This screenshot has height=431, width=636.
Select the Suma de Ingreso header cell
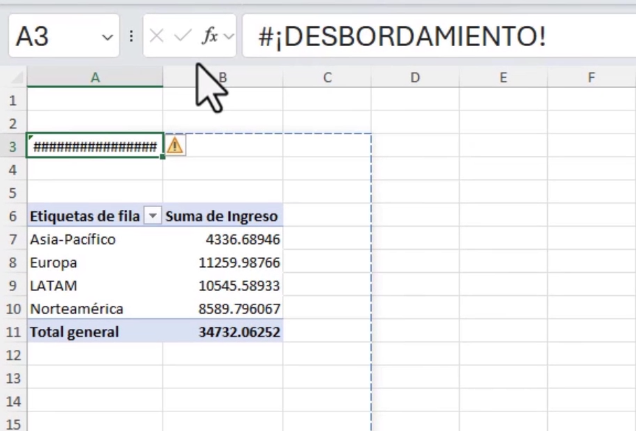pyautogui.click(x=223, y=215)
